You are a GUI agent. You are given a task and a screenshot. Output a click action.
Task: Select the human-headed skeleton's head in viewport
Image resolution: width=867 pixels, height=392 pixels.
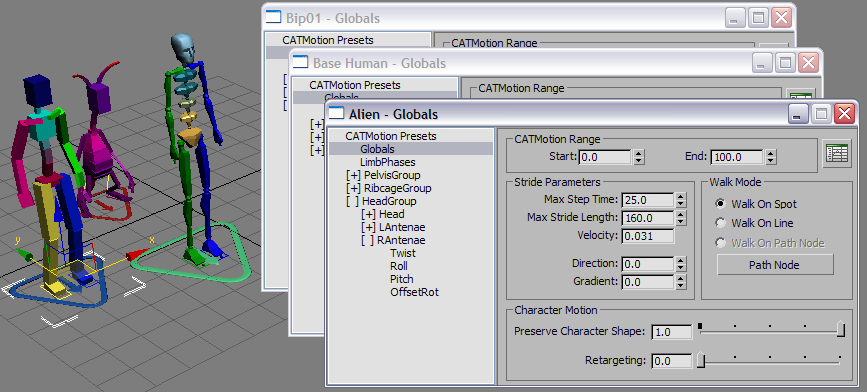pos(183,48)
